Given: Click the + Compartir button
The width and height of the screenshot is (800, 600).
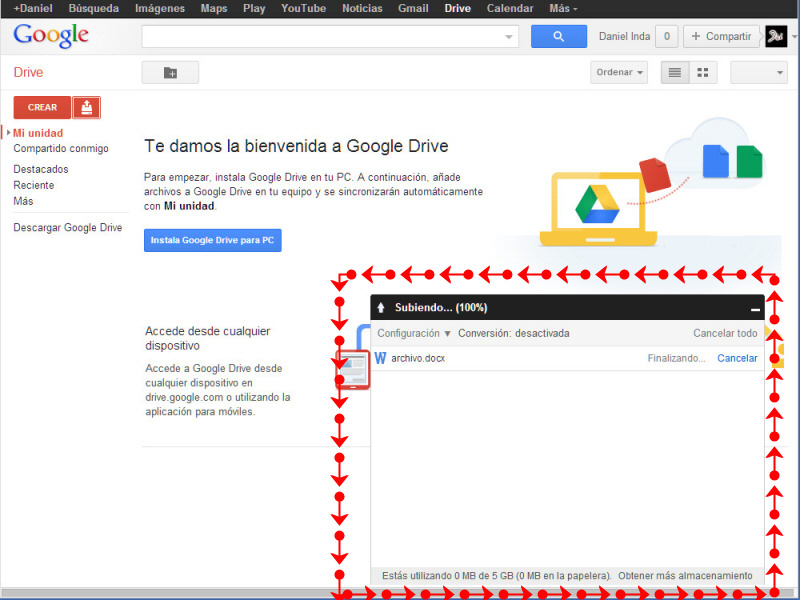Looking at the screenshot, I should pyautogui.click(x=721, y=36).
